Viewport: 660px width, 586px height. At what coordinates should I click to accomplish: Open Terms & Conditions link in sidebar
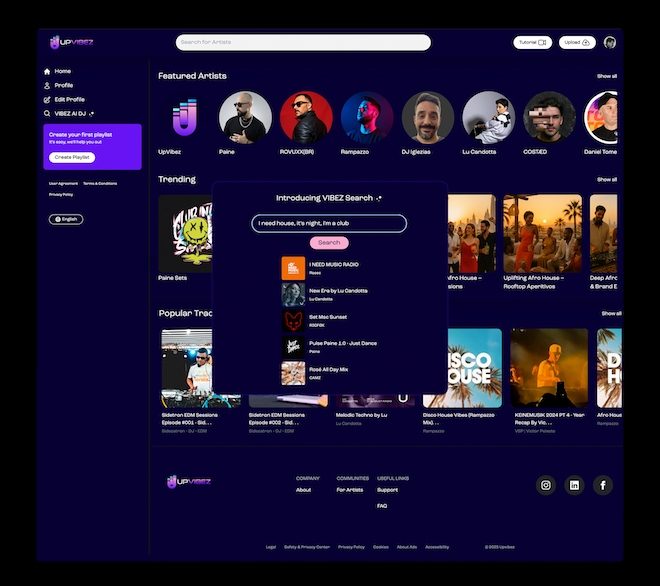[x=100, y=184]
